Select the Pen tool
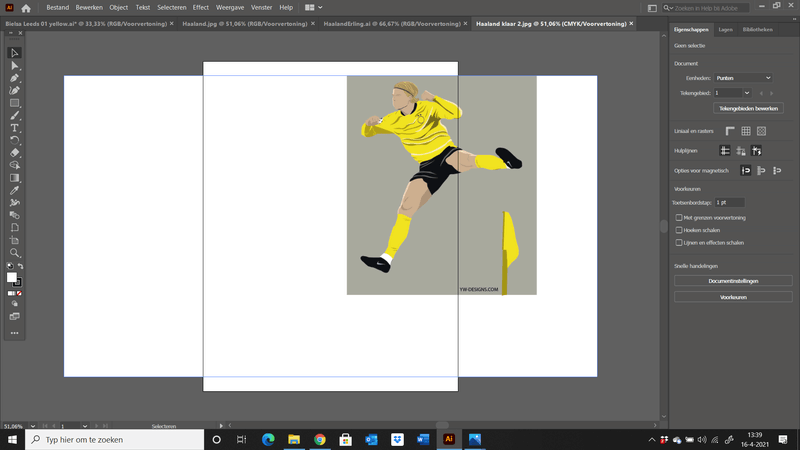800x450 pixels. [14, 78]
